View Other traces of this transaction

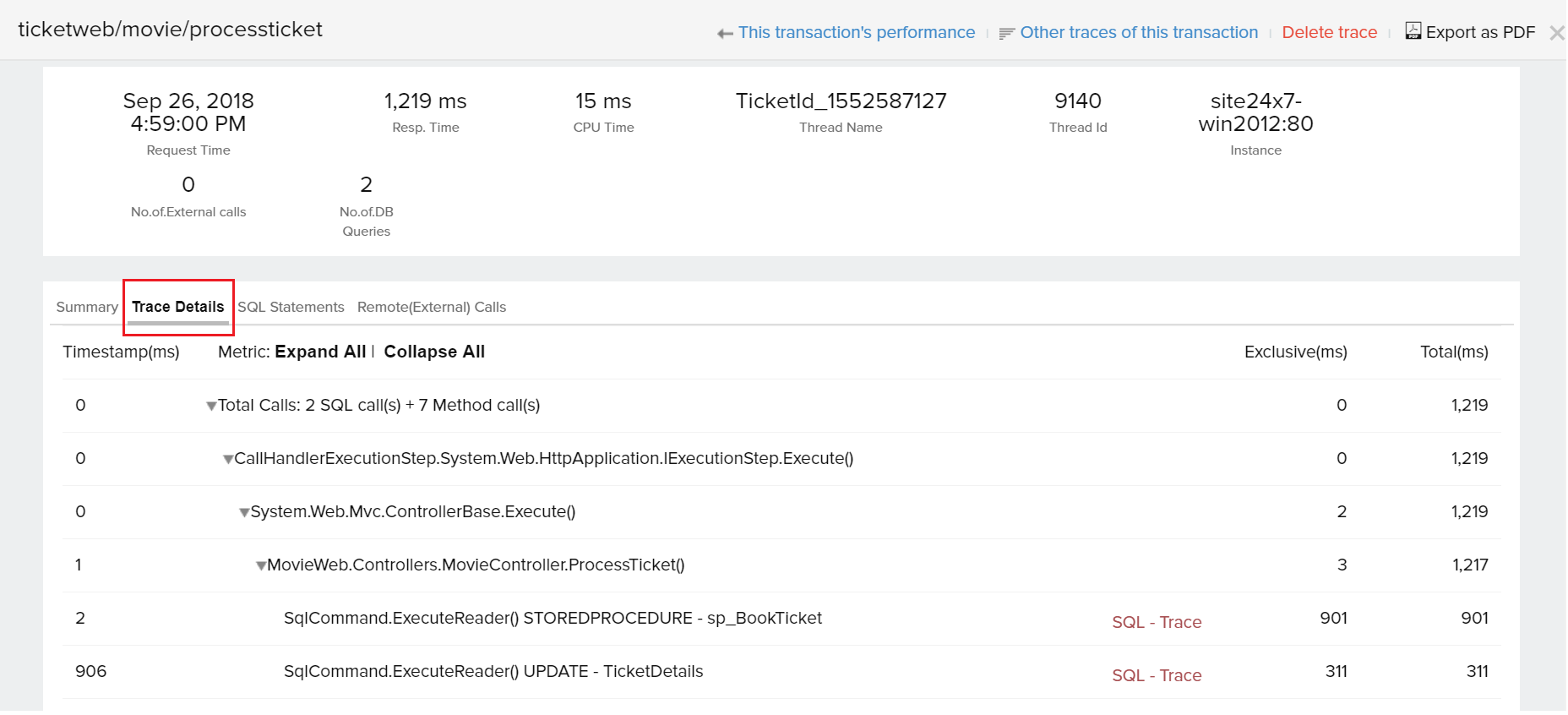tap(1139, 32)
